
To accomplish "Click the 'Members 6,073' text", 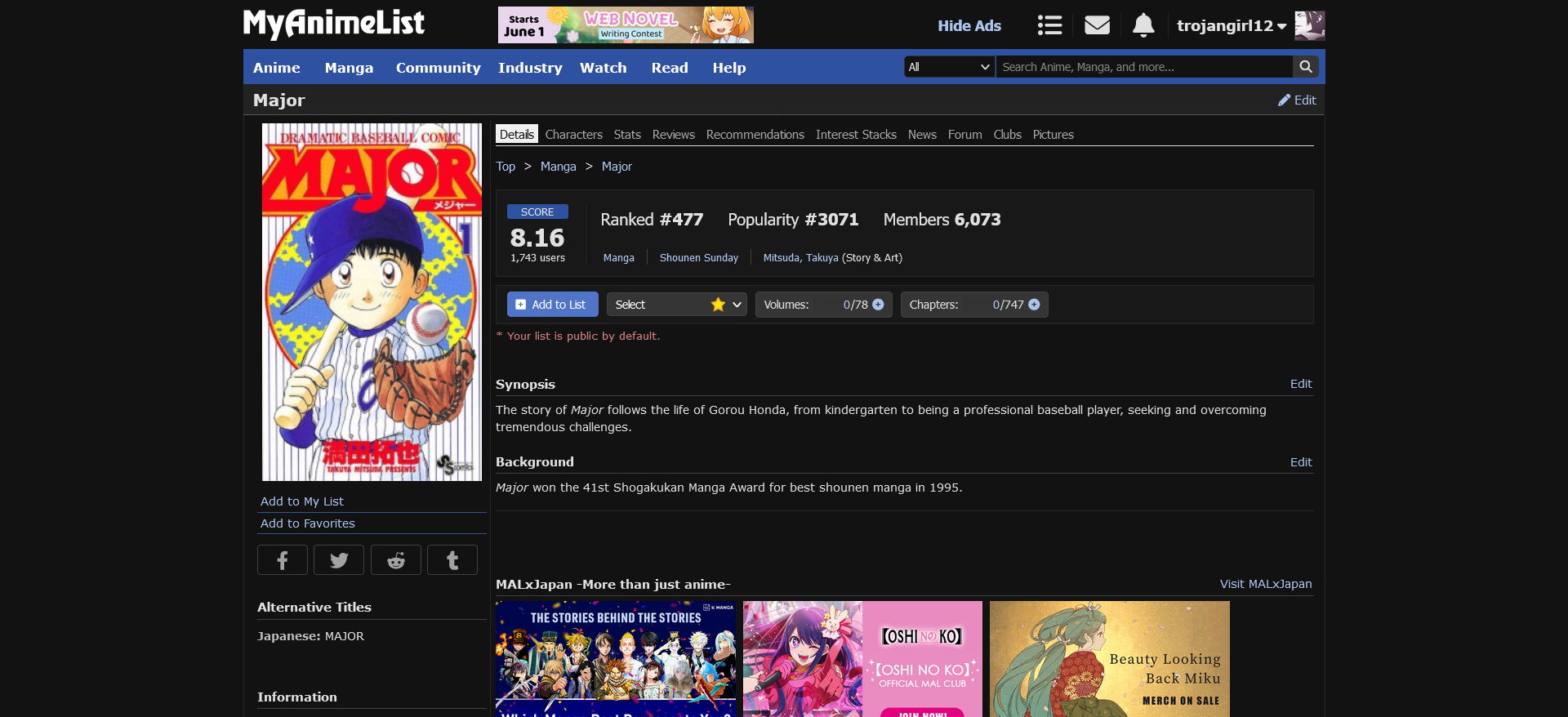I will pos(942,220).
